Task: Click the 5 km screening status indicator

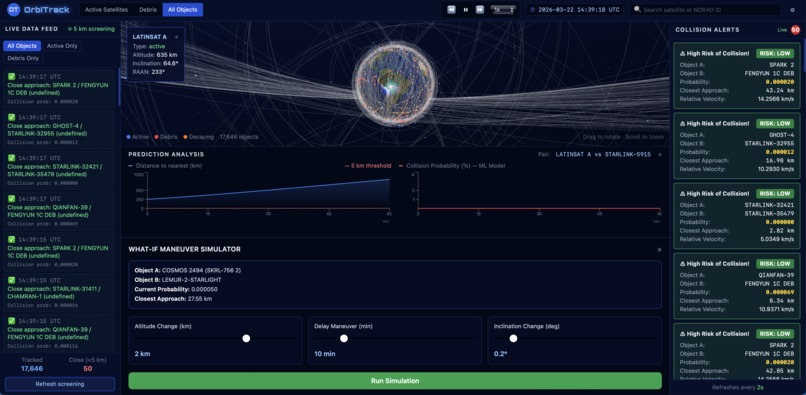Action: (x=91, y=29)
